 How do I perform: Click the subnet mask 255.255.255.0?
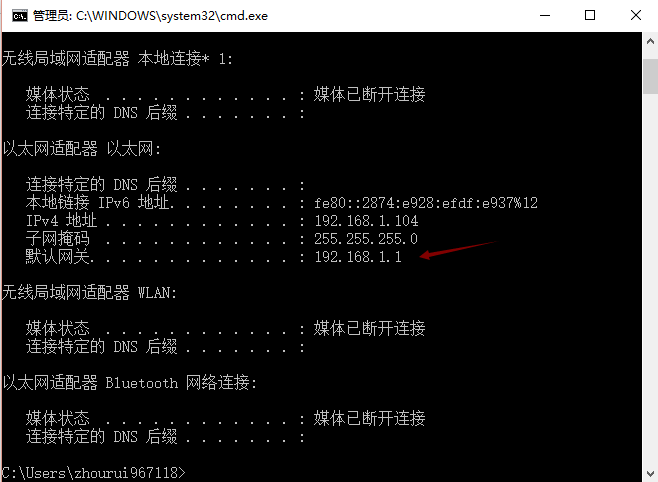click(366, 239)
